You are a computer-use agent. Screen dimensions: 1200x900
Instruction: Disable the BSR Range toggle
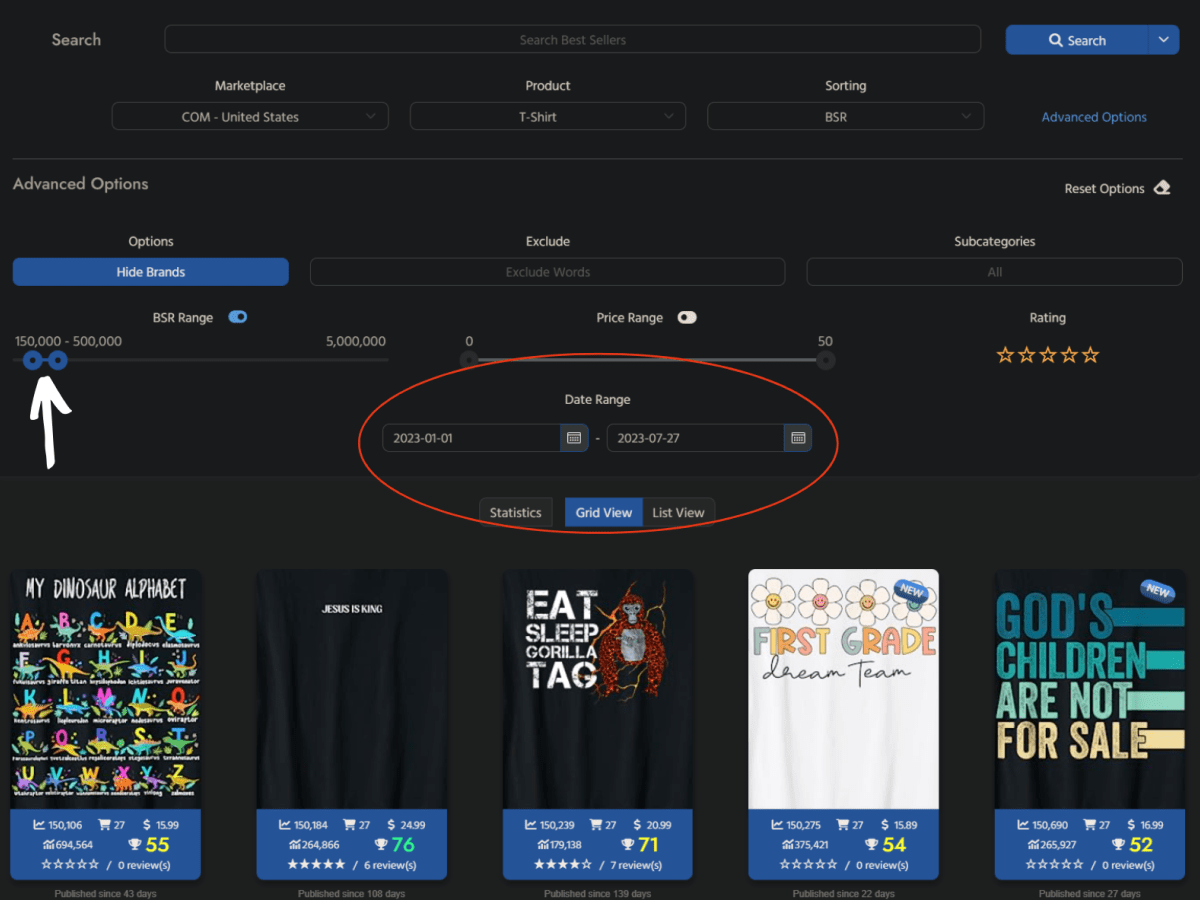[237, 317]
